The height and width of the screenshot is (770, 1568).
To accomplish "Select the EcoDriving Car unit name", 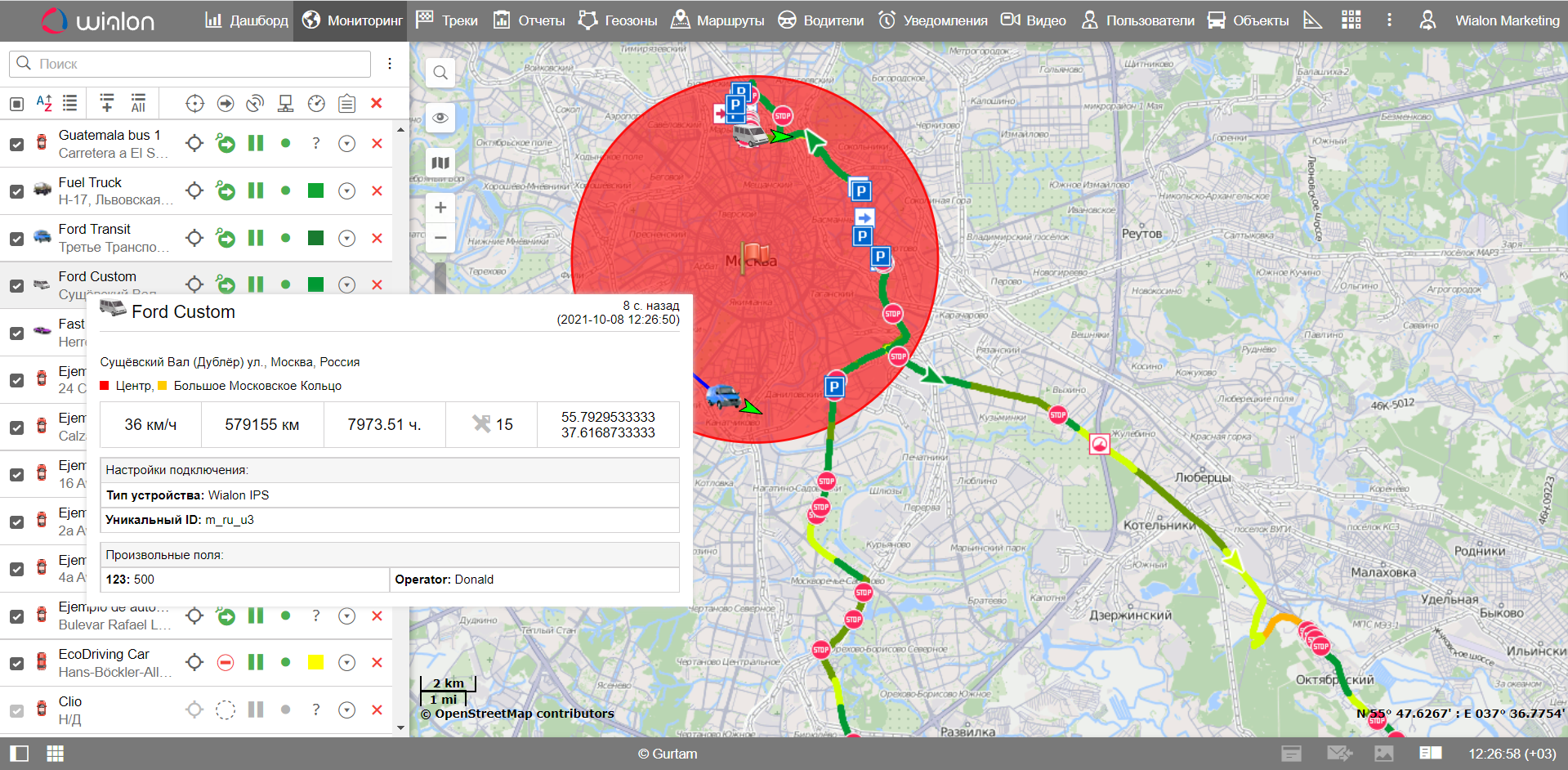I will click(x=104, y=655).
